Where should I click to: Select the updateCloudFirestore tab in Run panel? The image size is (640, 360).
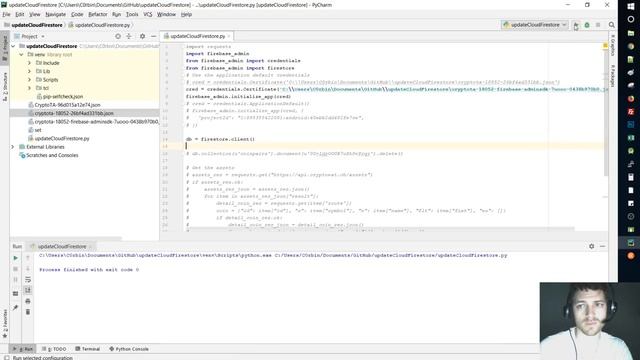coord(62,247)
